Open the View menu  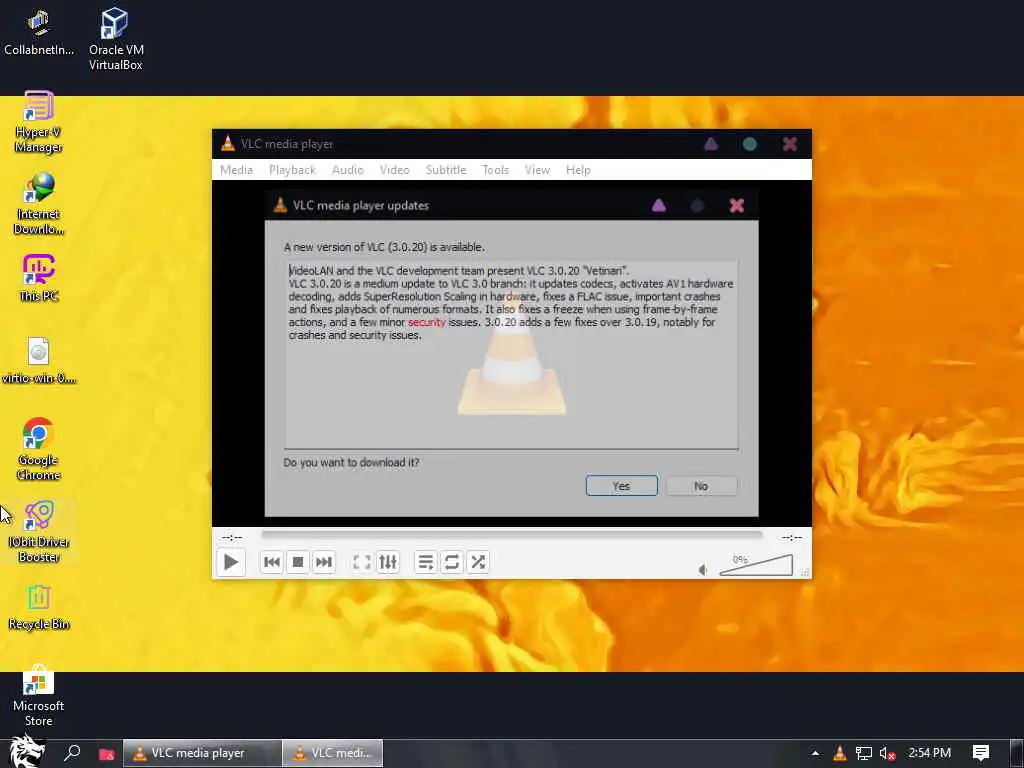tap(537, 170)
